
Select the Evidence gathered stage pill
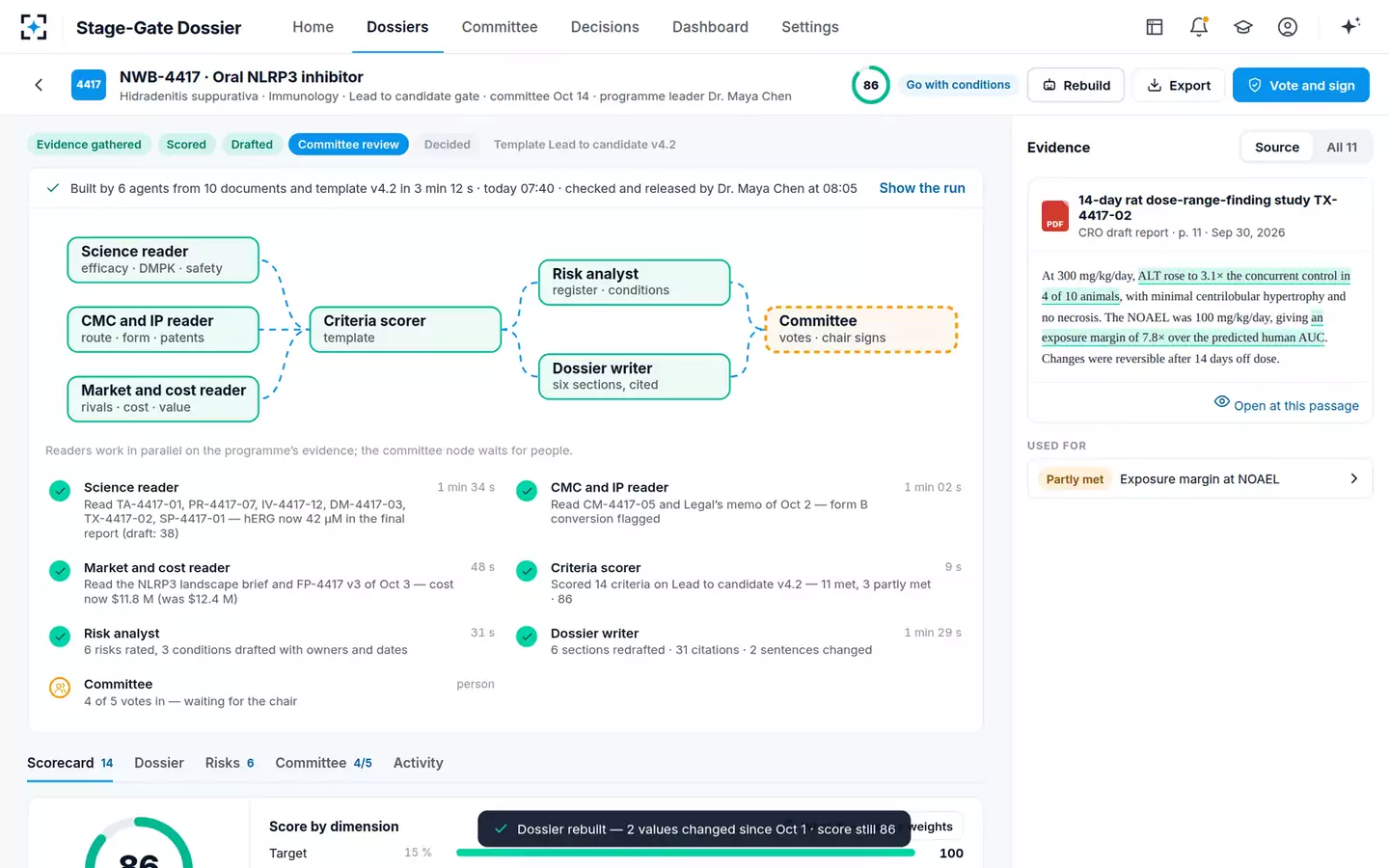tap(89, 145)
